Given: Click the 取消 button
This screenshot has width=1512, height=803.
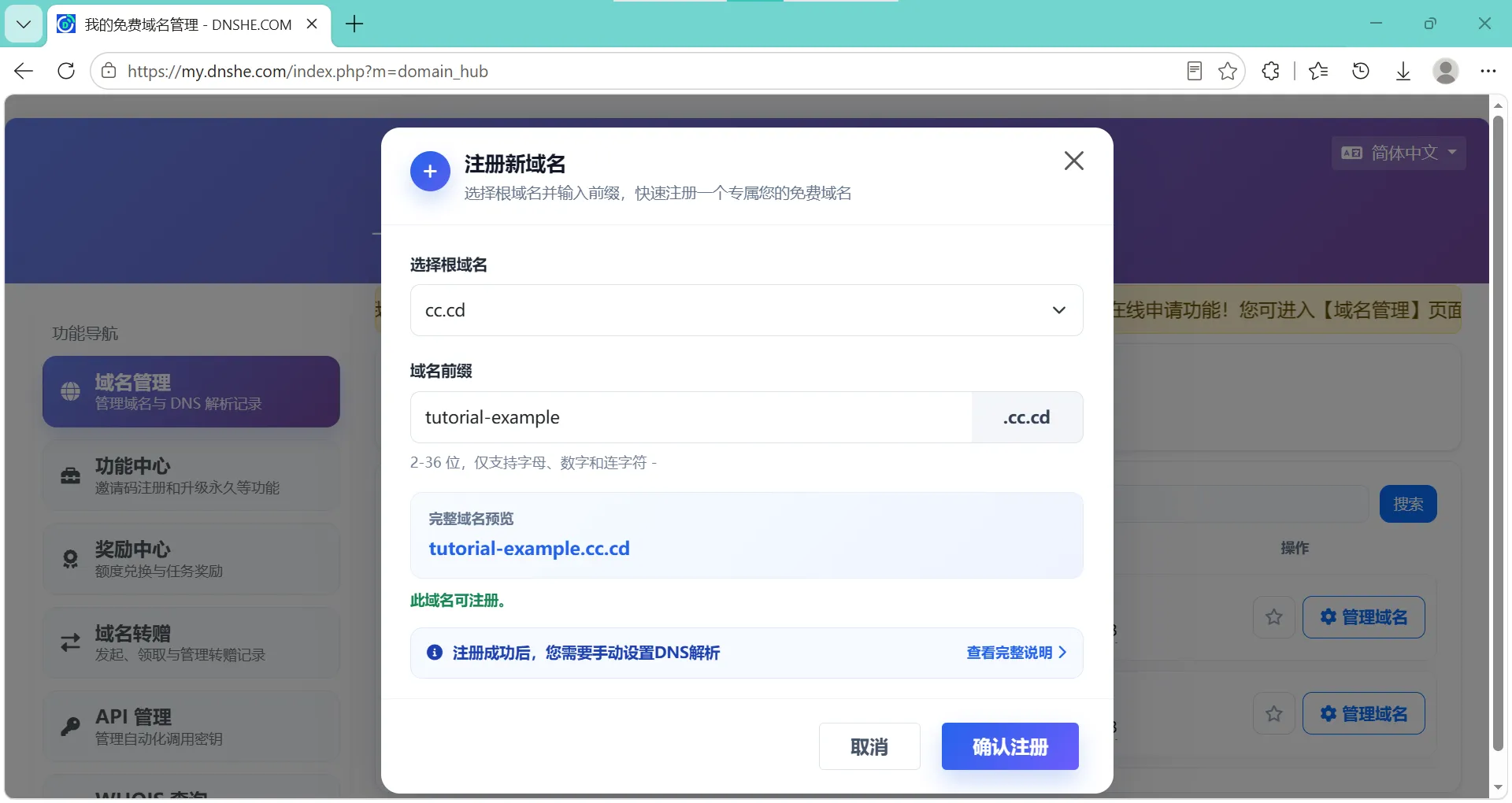Looking at the screenshot, I should [869, 746].
